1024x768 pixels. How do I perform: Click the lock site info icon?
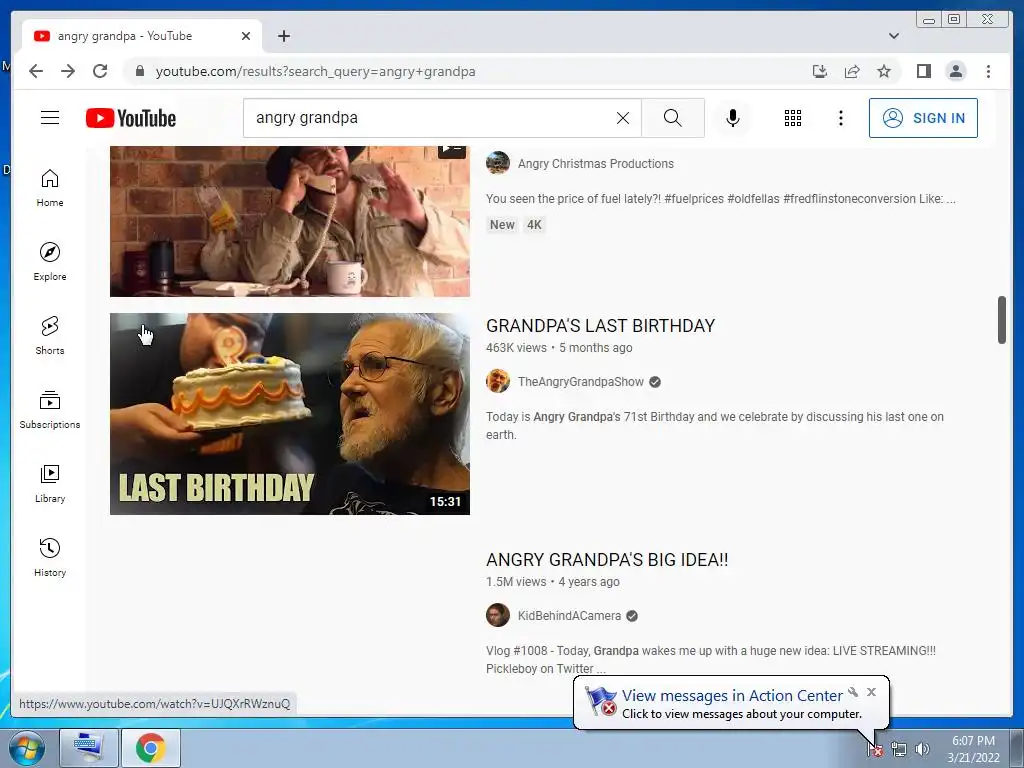[140, 71]
